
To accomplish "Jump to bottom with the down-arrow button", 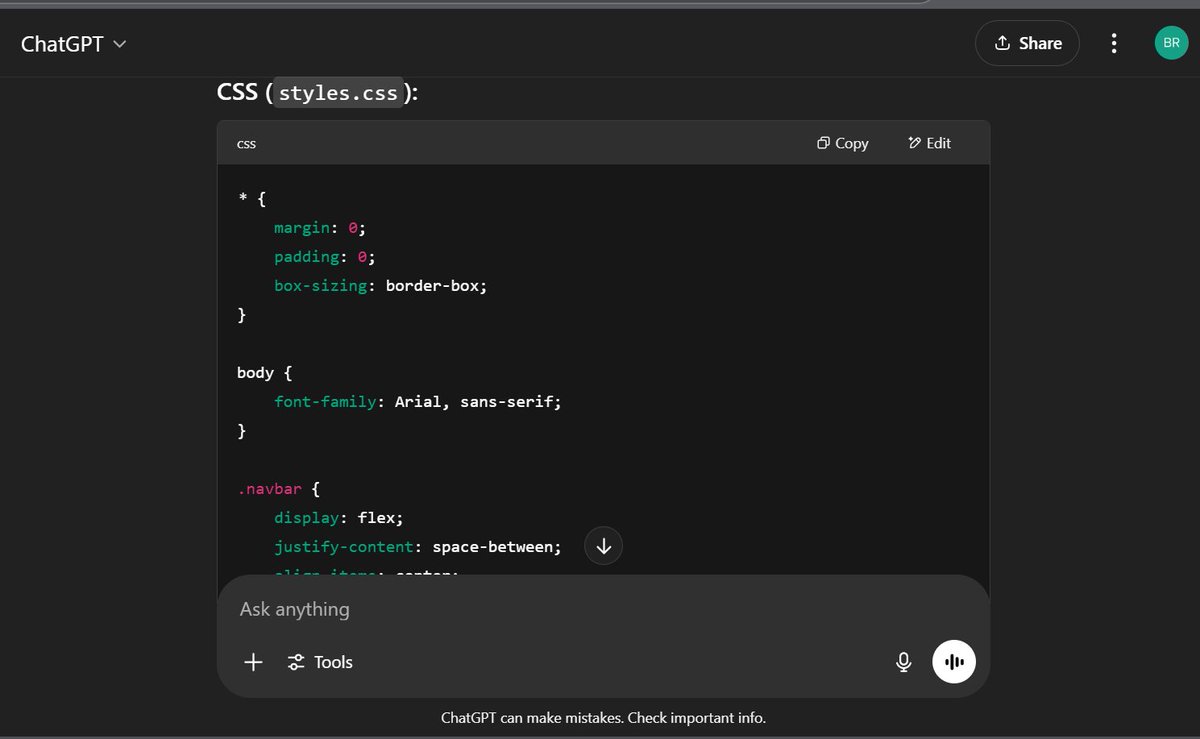I will pos(603,546).
